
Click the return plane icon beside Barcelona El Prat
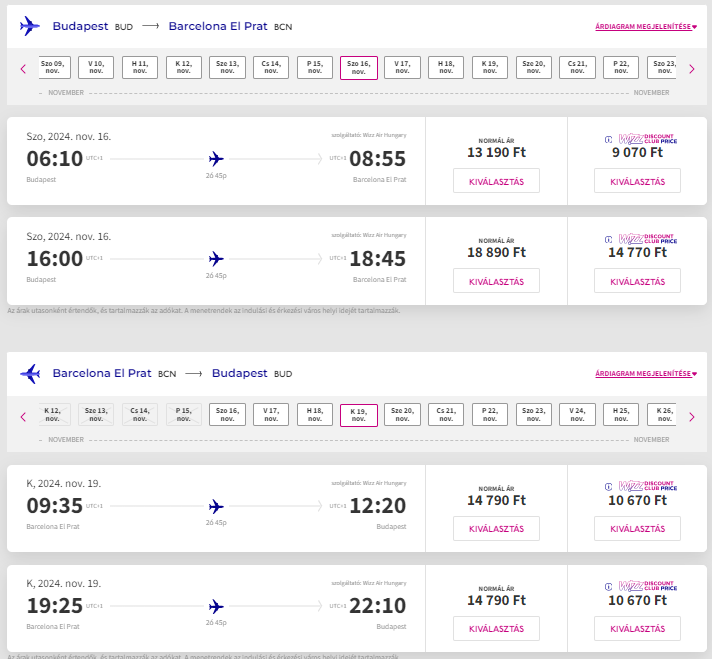click(x=30, y=374)
